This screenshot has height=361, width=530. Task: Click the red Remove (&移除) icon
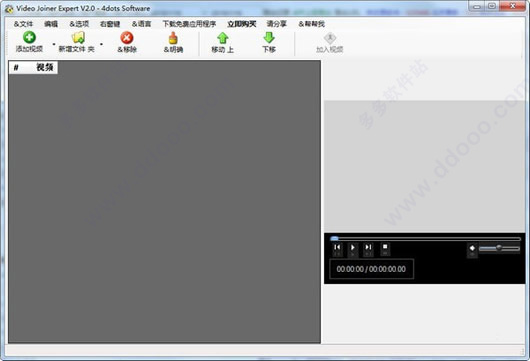[x=127, y=38]
